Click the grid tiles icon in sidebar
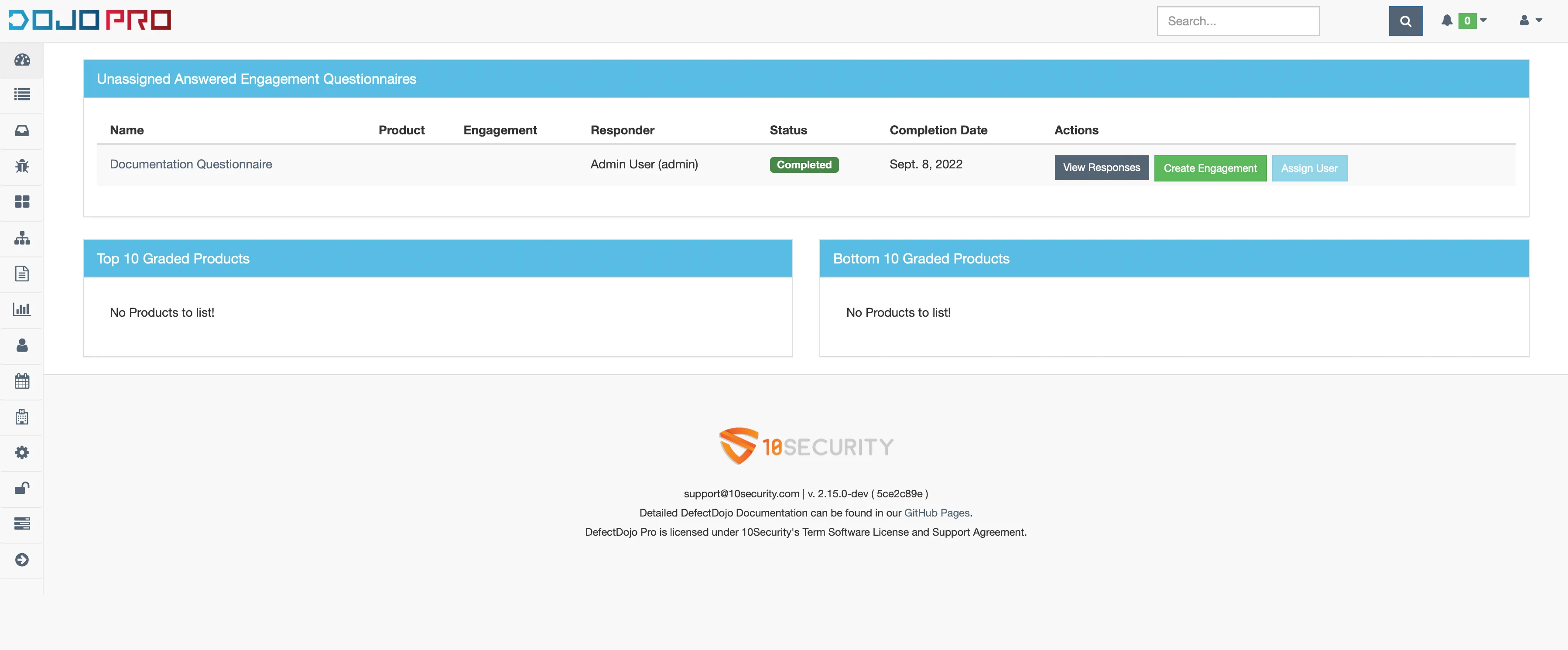 click(x=22, y=202)
